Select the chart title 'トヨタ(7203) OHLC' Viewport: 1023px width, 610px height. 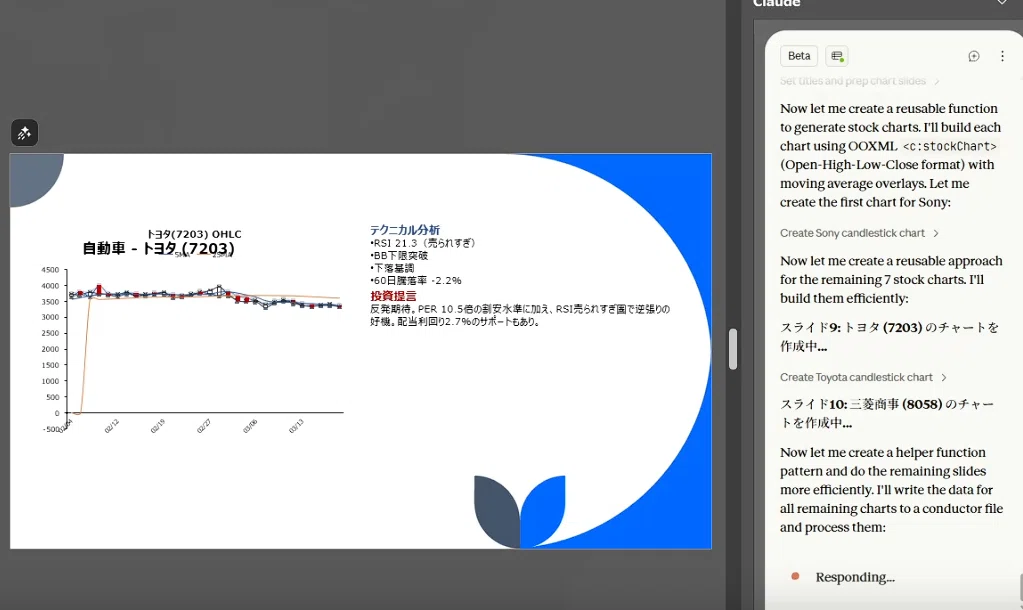194,234
